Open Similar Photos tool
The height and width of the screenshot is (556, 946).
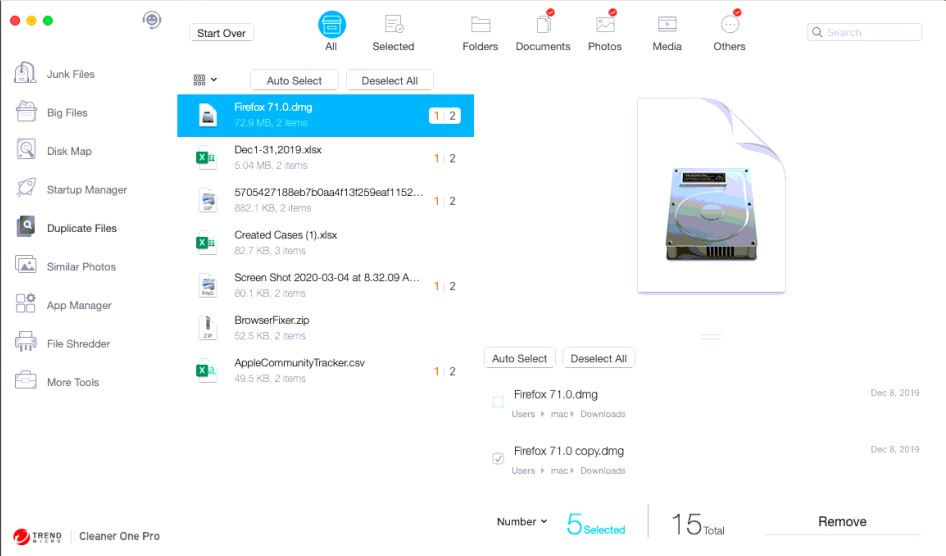66,267
